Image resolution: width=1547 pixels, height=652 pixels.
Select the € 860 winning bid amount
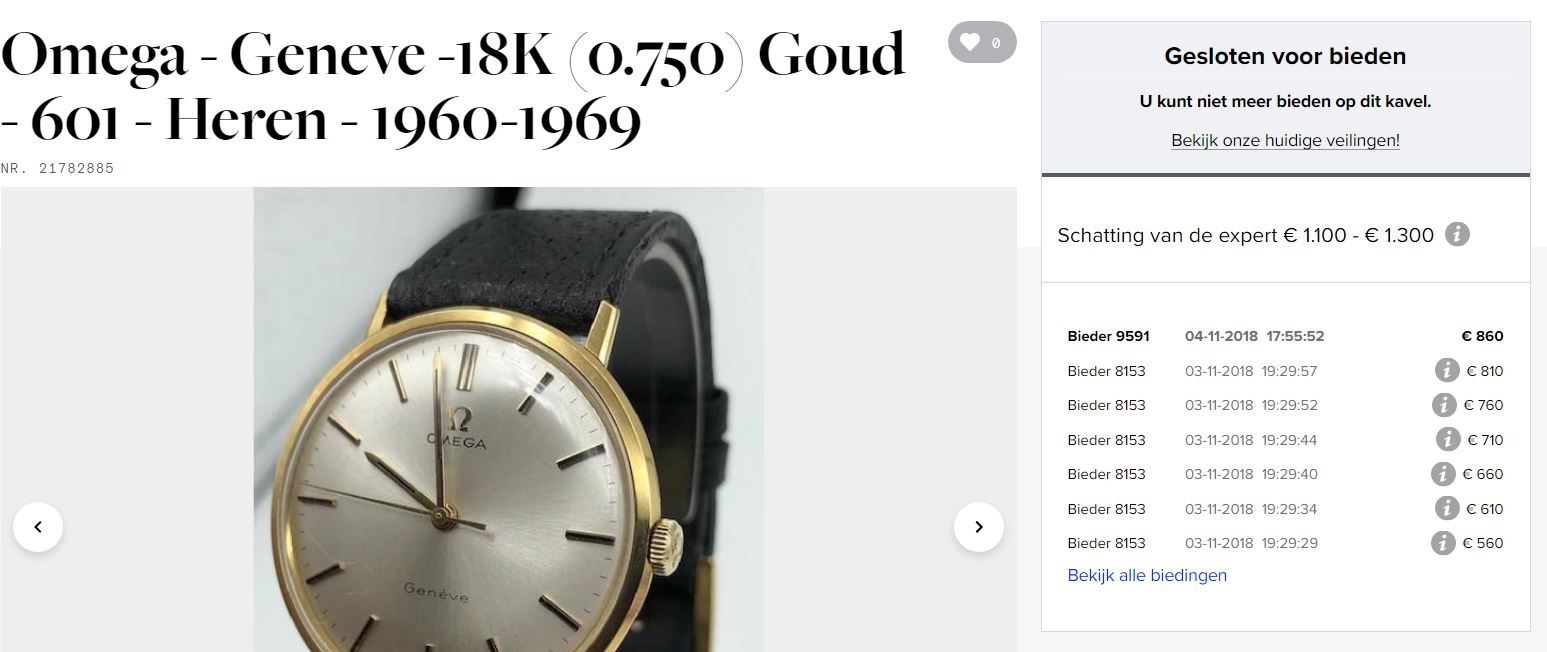pos(1482,337)
